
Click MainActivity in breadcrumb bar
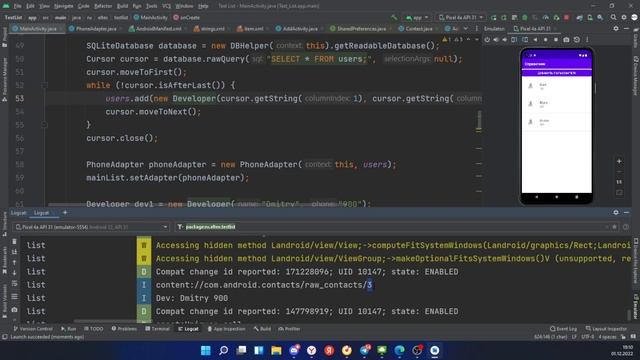coord(151,18)
